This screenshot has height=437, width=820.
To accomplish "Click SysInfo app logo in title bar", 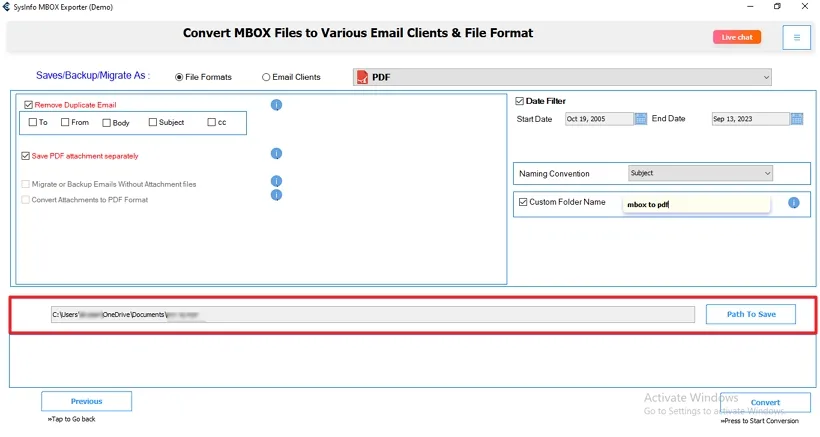I will [x=6, y=7].
